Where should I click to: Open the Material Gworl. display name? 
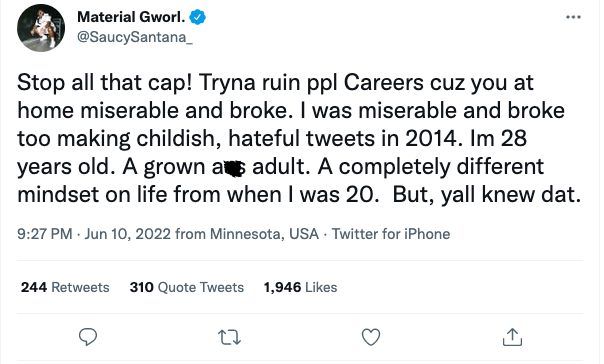point(131,17)
